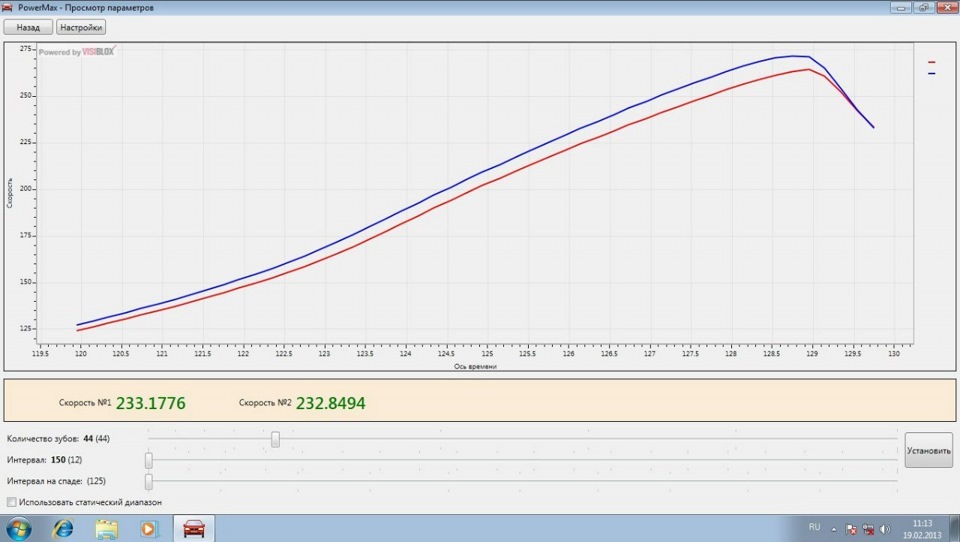Open Internet Explorer from the taskbar
The image size is (960, 542).
(x=62, y=529)
